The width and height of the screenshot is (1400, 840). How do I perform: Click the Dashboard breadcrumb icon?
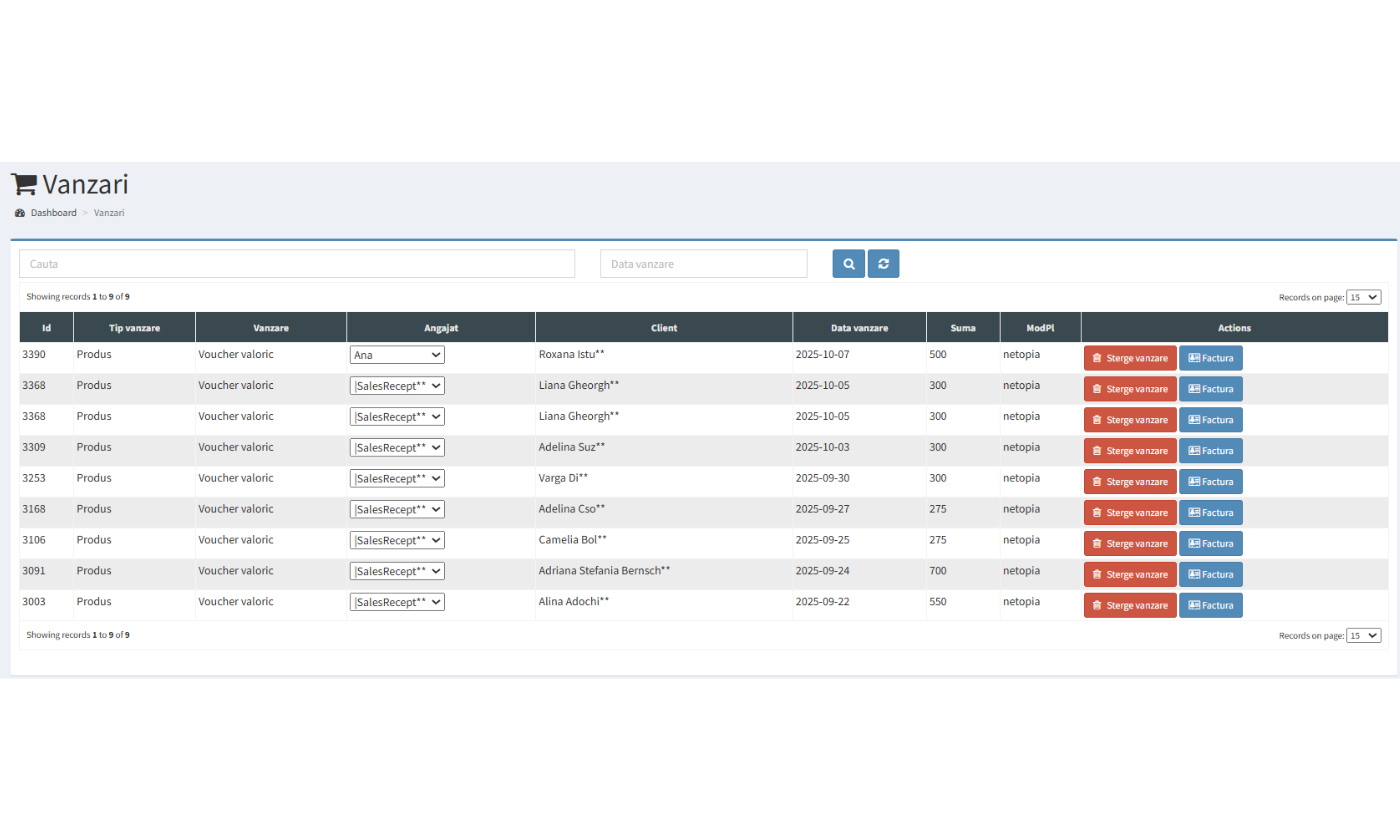(20, 213)
